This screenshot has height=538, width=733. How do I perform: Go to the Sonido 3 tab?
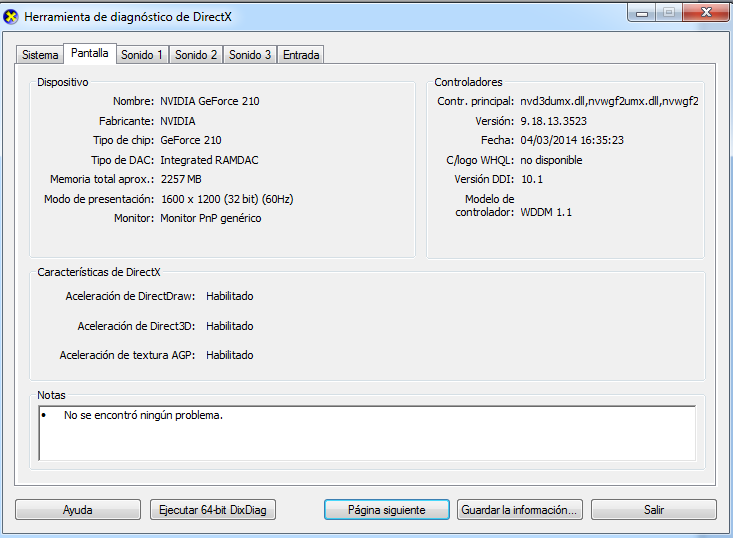coord(250,55)
